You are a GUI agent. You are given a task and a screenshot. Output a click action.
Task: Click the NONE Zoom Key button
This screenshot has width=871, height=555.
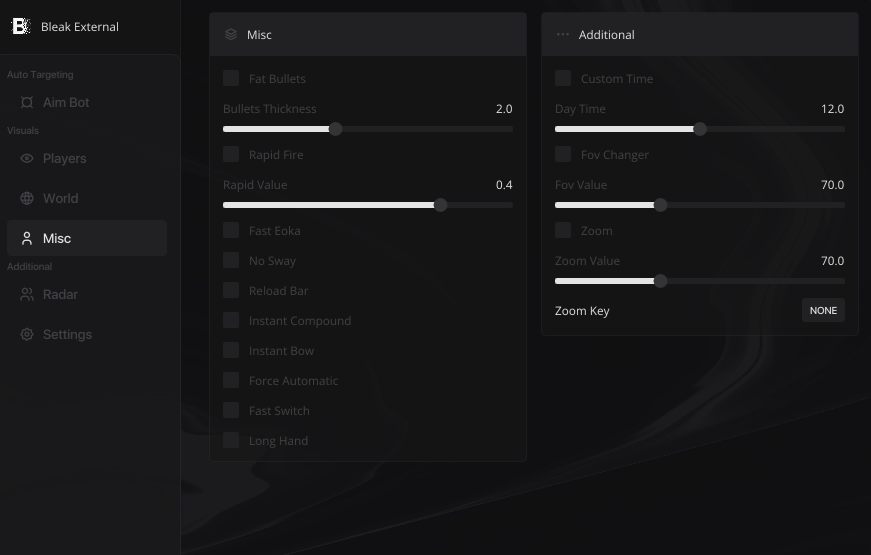point(823,311)
